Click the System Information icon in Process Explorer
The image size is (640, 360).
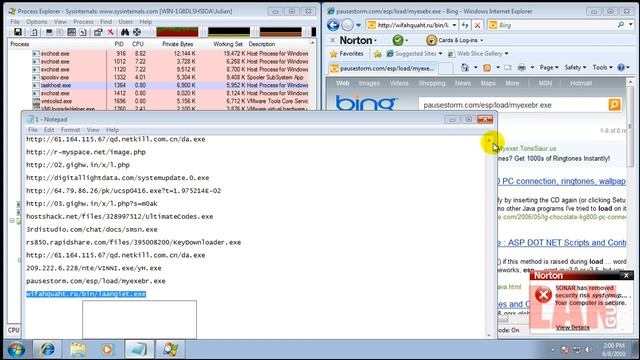pos(71,32)
